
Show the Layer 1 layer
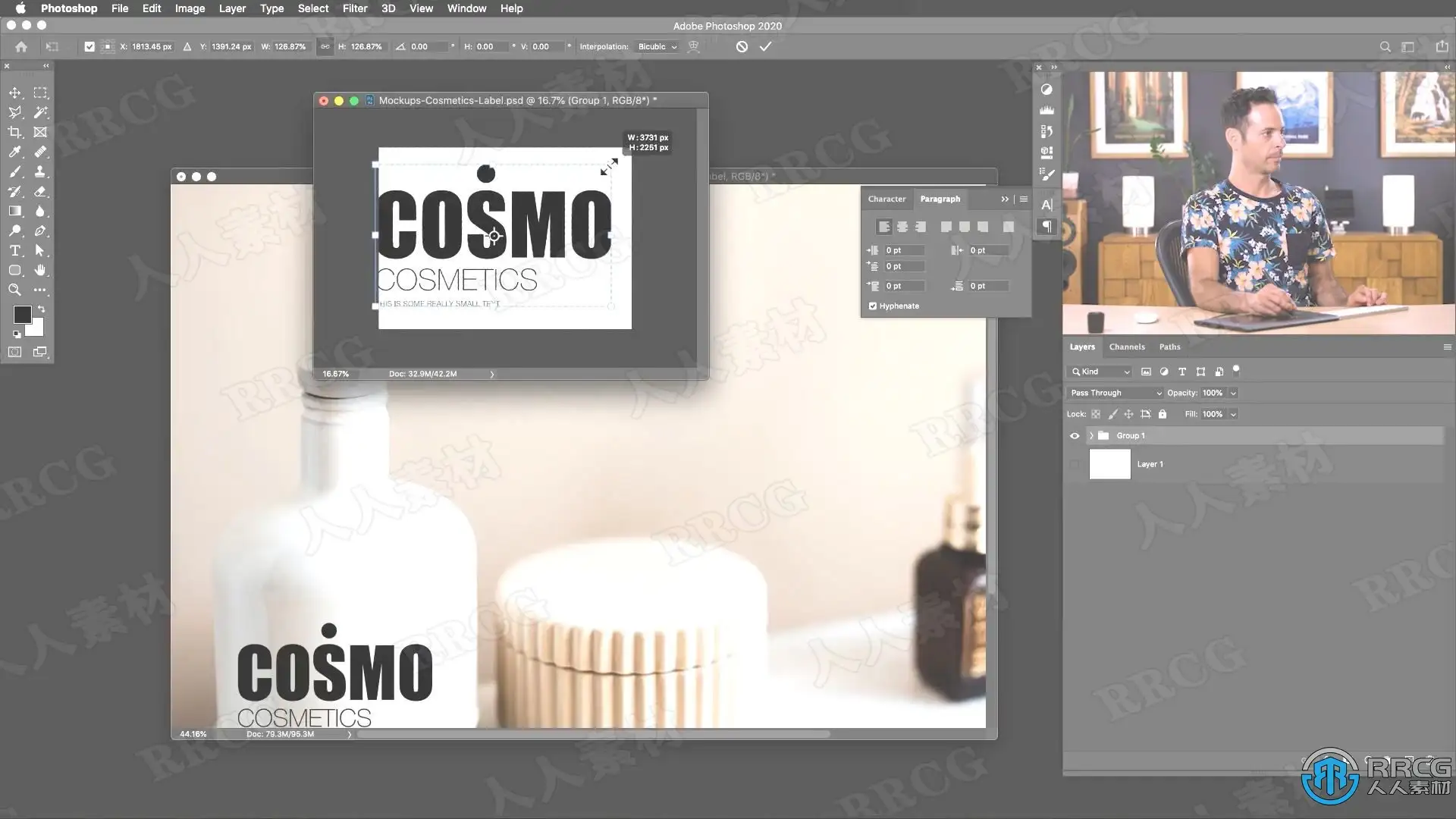point(1075,464)
